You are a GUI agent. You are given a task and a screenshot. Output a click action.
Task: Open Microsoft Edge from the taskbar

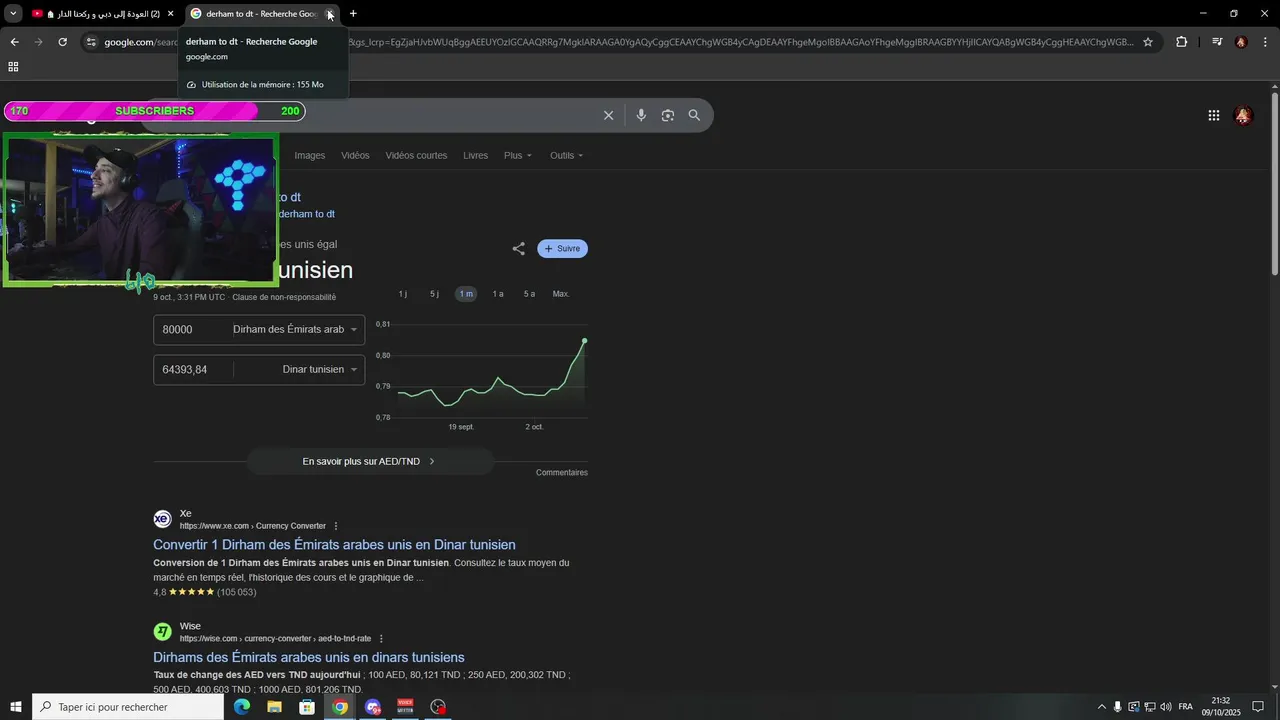click(242, 707)
